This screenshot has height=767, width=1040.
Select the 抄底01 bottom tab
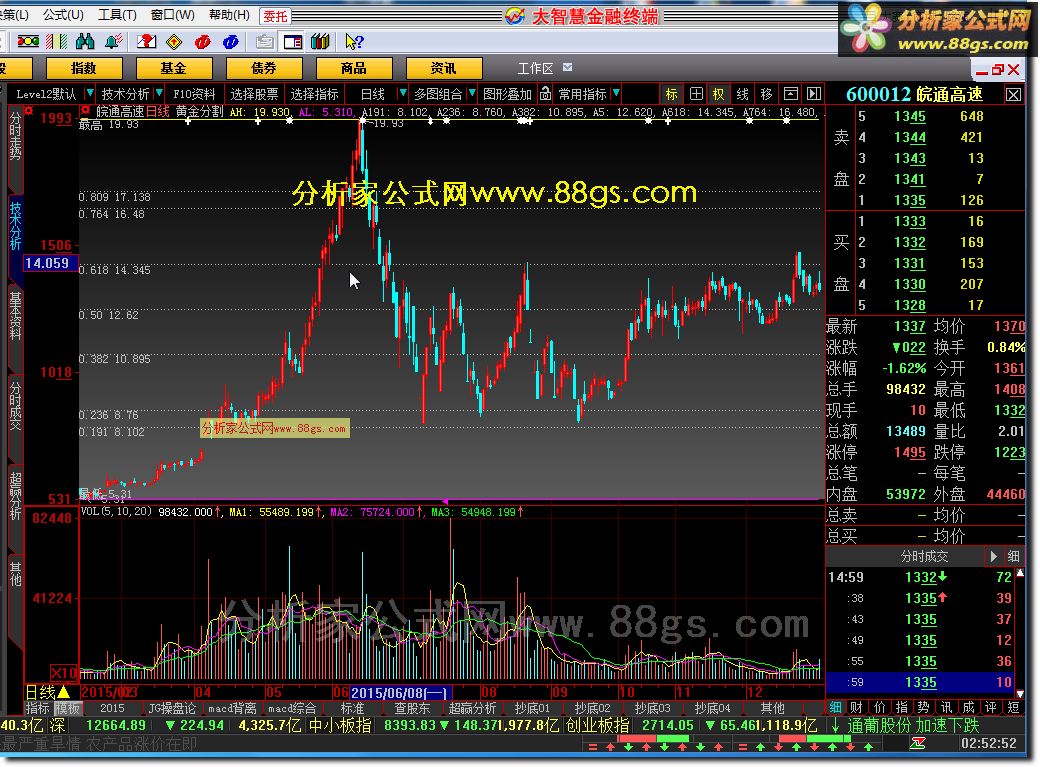pos(532,708)
